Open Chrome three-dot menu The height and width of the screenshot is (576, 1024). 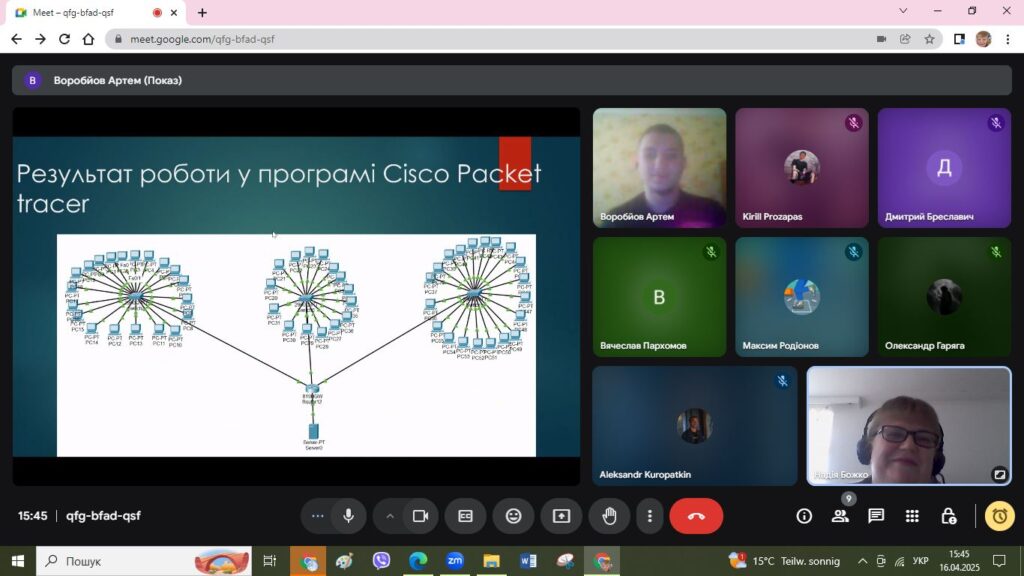pos(1008,39)
